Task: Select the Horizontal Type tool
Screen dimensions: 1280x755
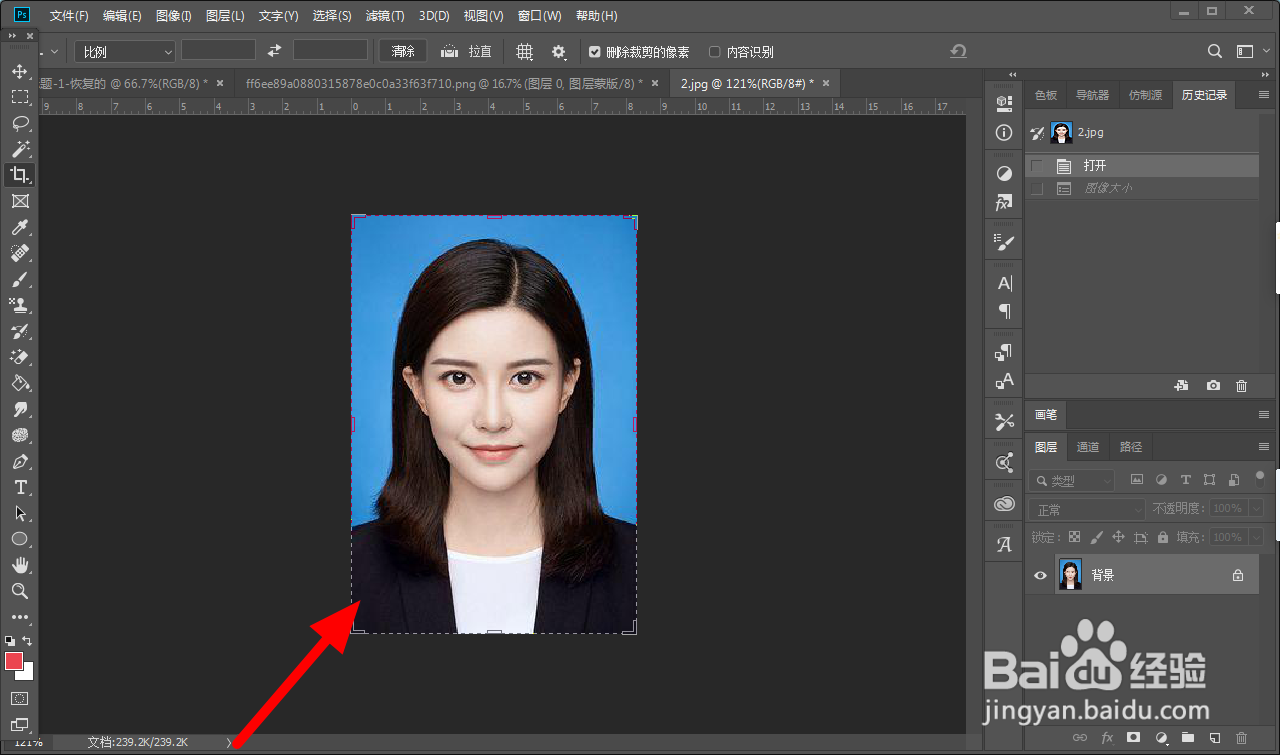Action: click(19, 487)
